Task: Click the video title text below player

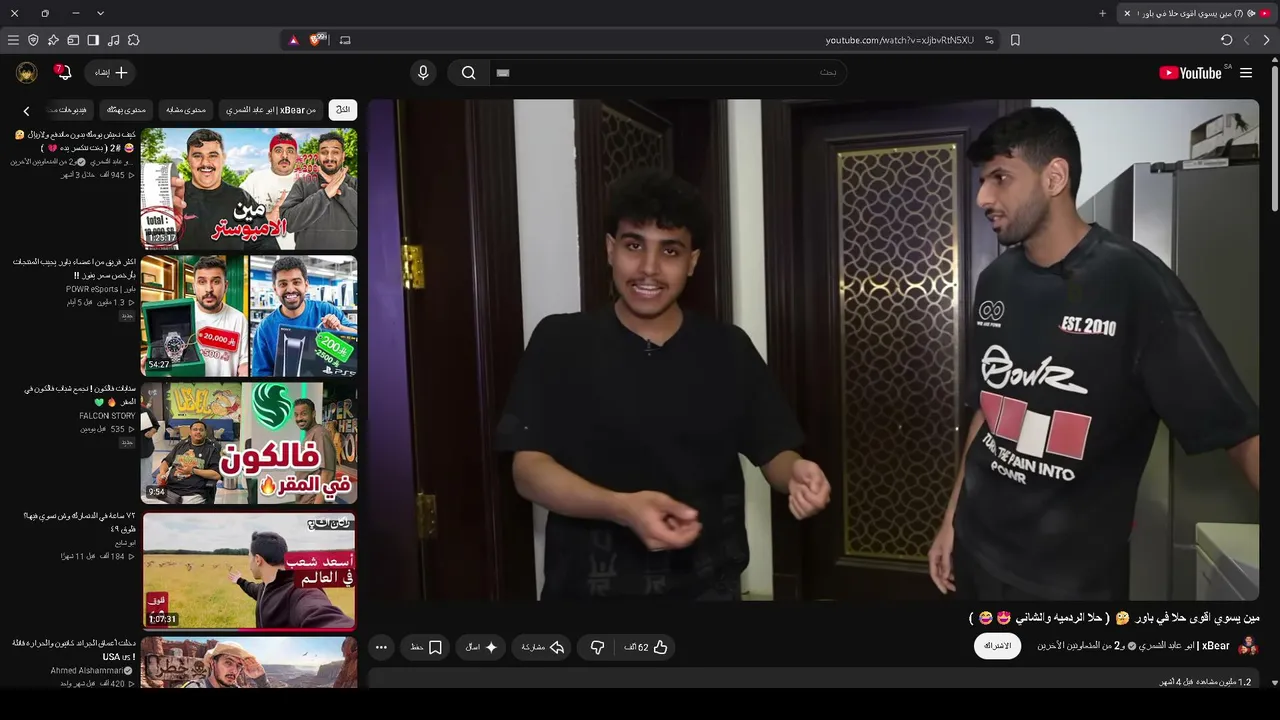Action: 1114,618
